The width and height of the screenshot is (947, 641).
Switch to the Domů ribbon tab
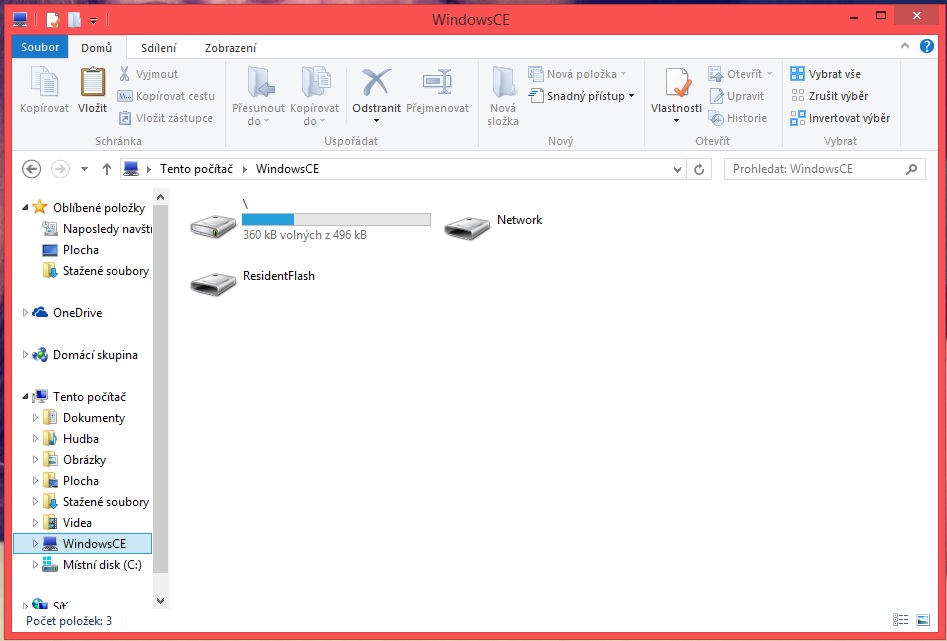coord(97,48)
